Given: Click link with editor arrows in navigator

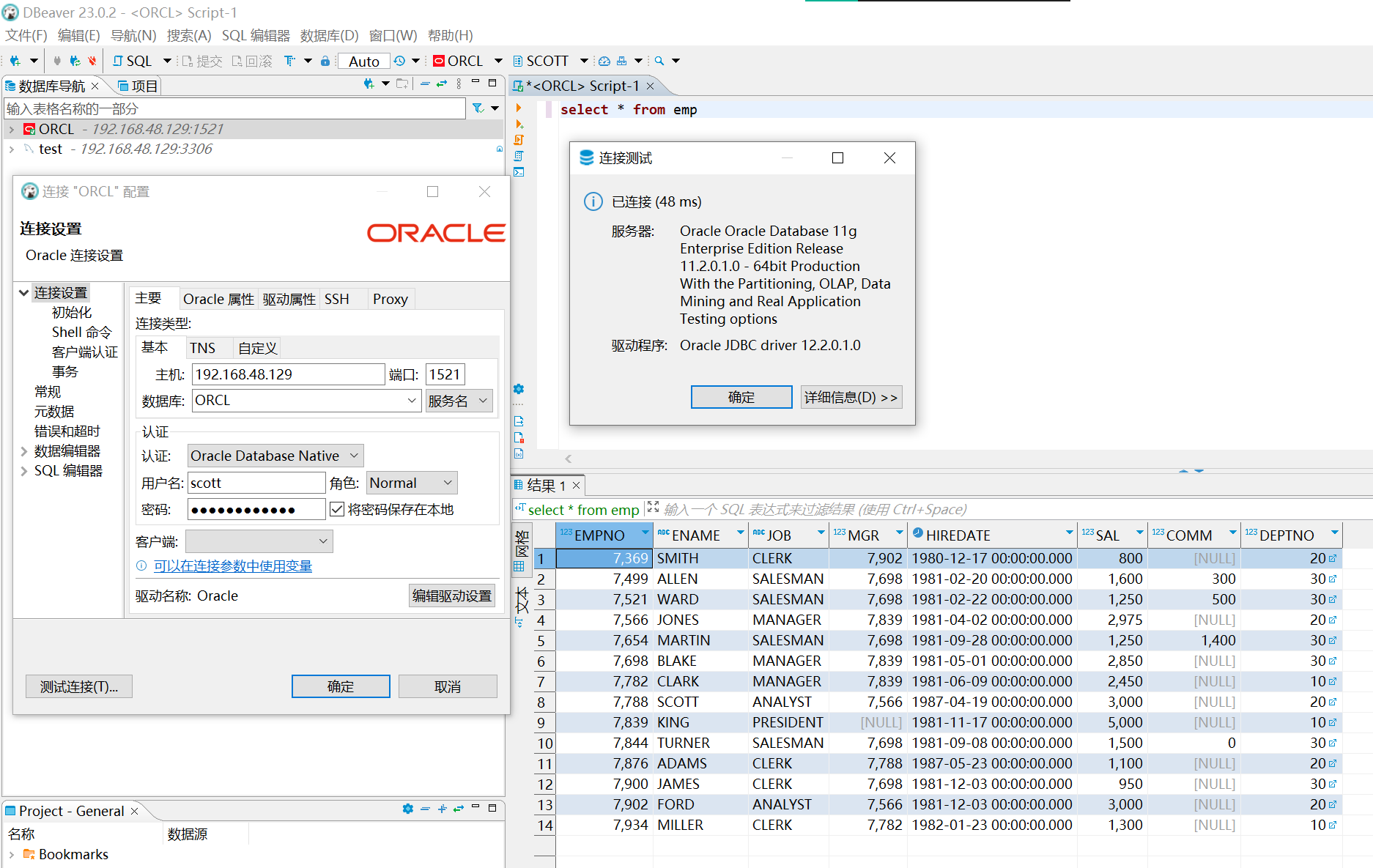Looking at the screenshot, I should (442, 84).
